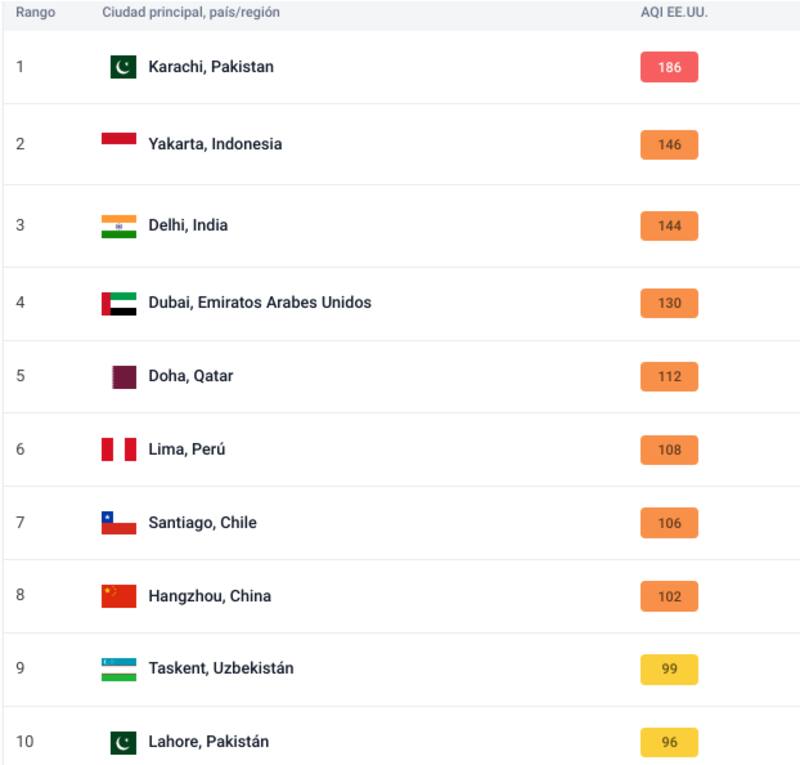This screenshot has height=765, width=800.
Task: Click the Chile flag next to Santiago
Action: click(119, 523)
